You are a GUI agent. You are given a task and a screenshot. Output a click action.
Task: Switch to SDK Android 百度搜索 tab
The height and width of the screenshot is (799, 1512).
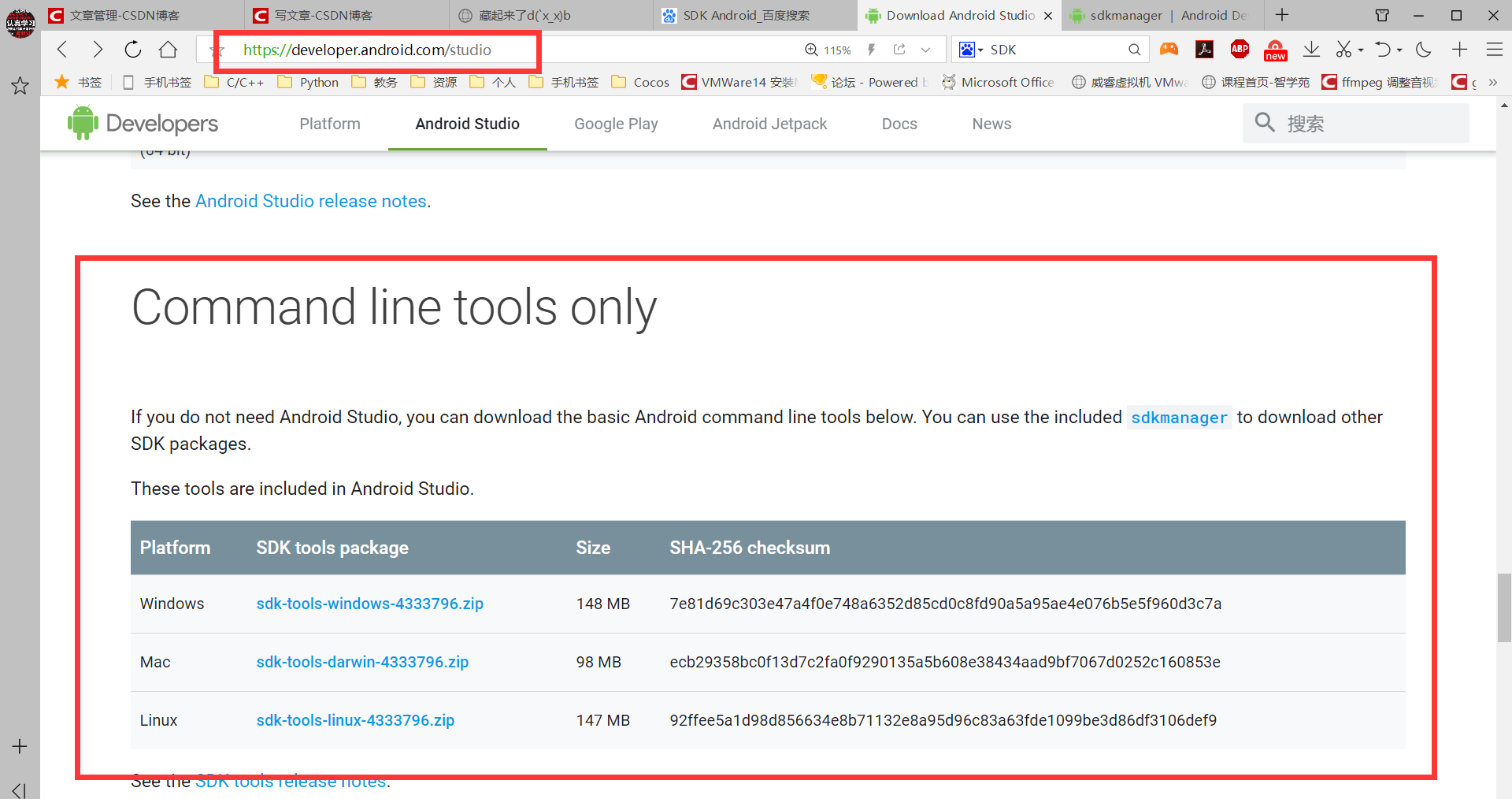coord(754,15)
